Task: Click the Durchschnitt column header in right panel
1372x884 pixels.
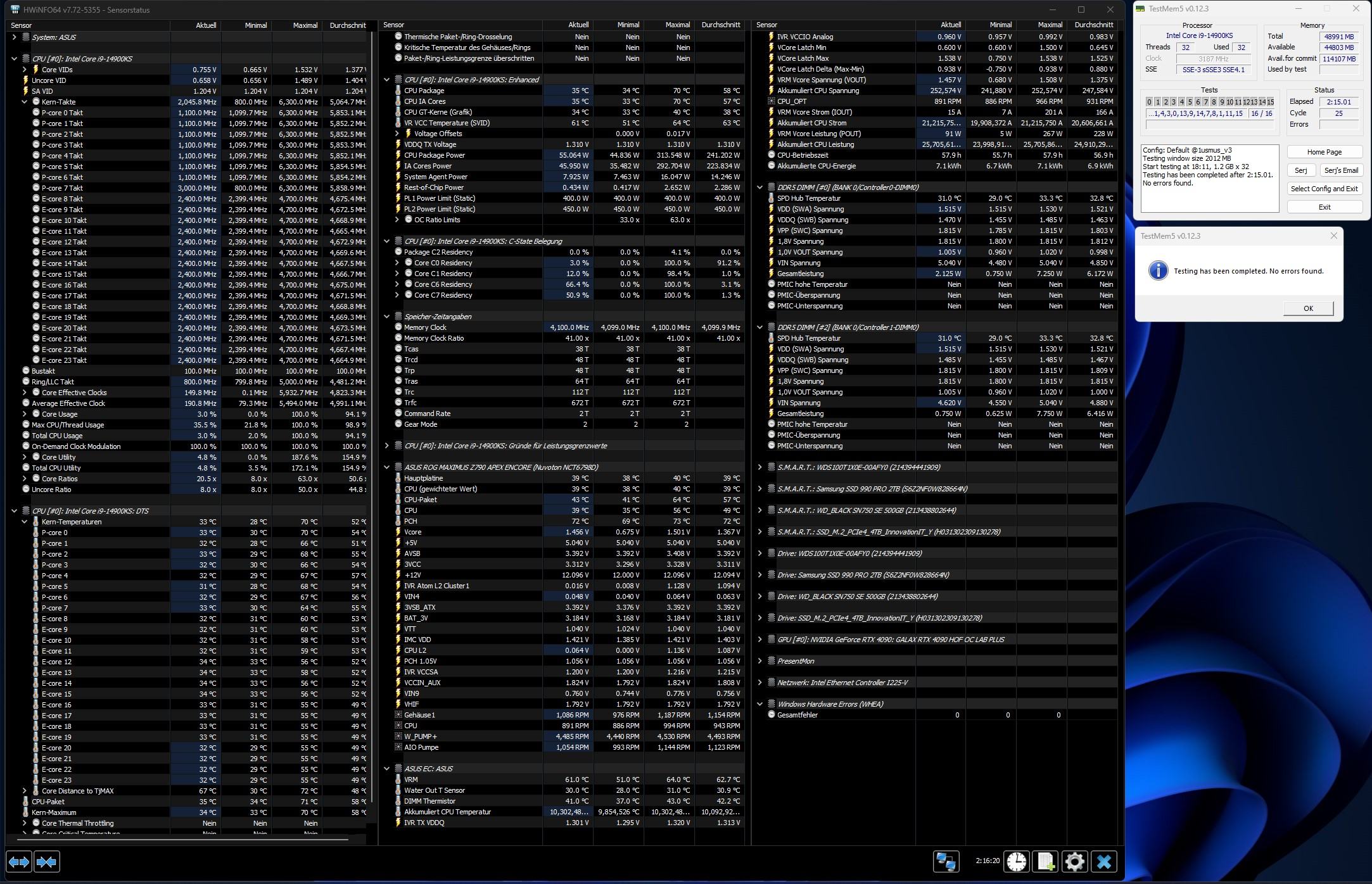Action: (1093, 25)
